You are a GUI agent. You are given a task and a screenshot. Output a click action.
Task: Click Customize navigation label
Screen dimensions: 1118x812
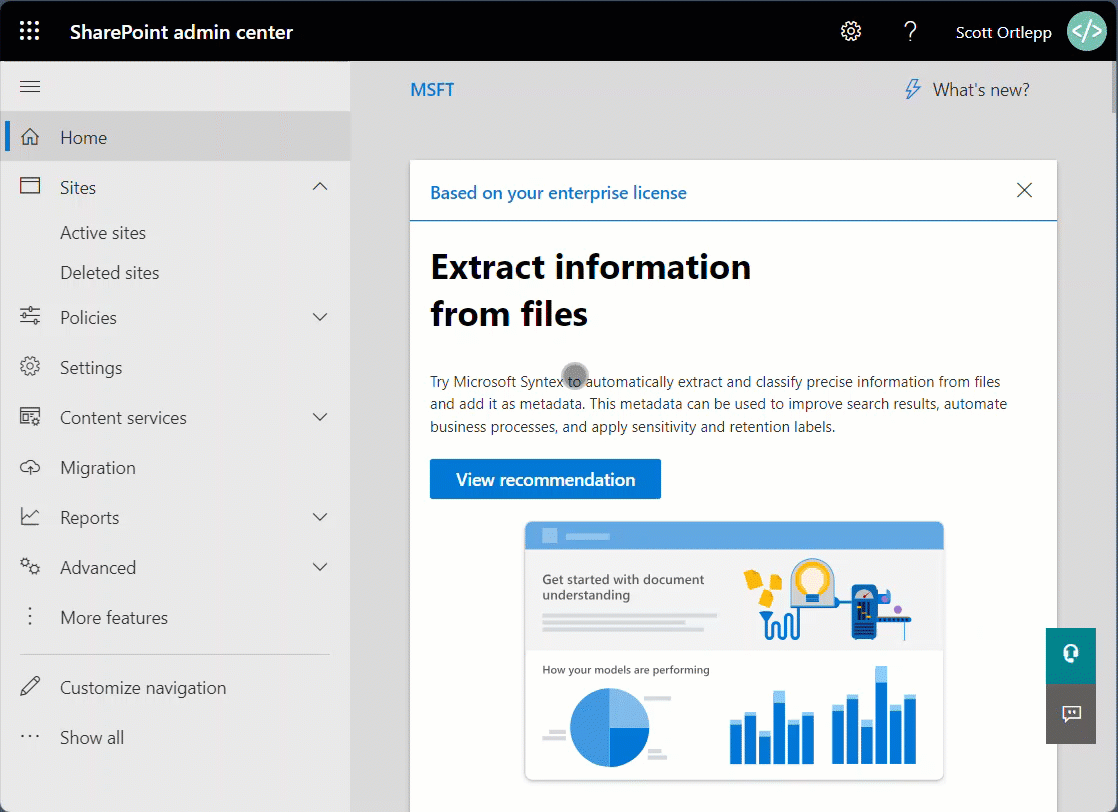coord(143,687)
